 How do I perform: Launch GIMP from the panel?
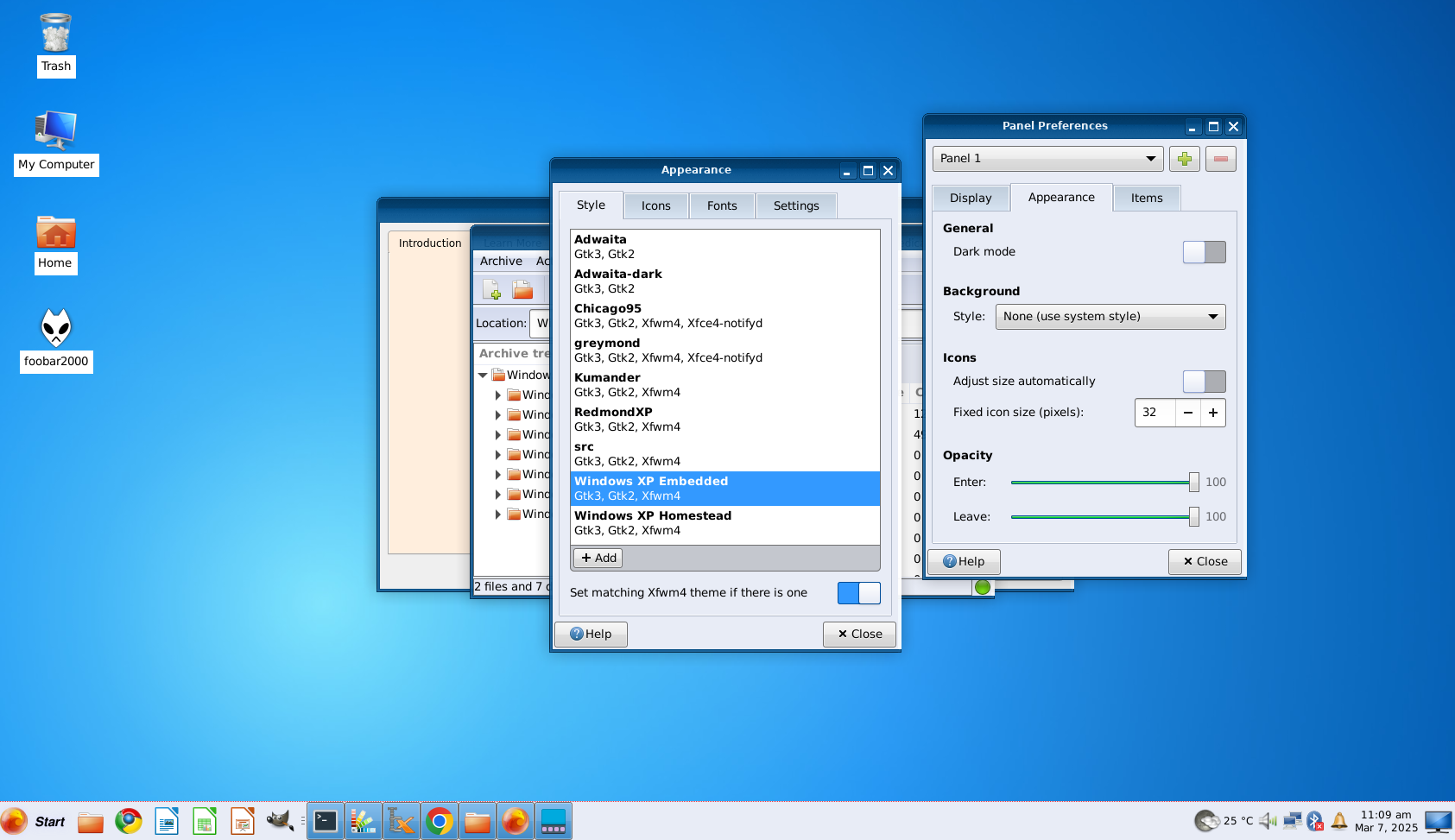280,821
